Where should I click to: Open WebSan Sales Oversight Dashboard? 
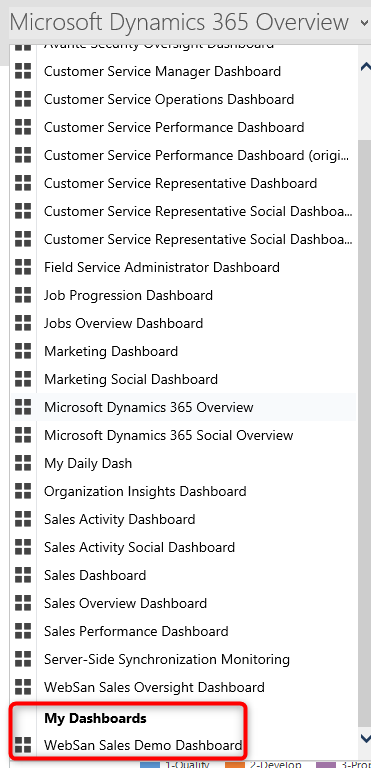pos(154,687)
